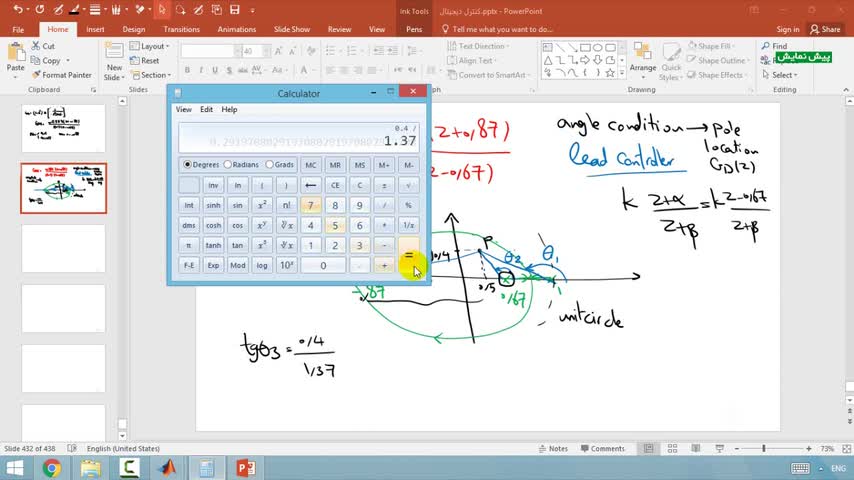This screenshot has height=480, width=854.
Task: Switch to the Transitions tab
Action: coord(181,29)
